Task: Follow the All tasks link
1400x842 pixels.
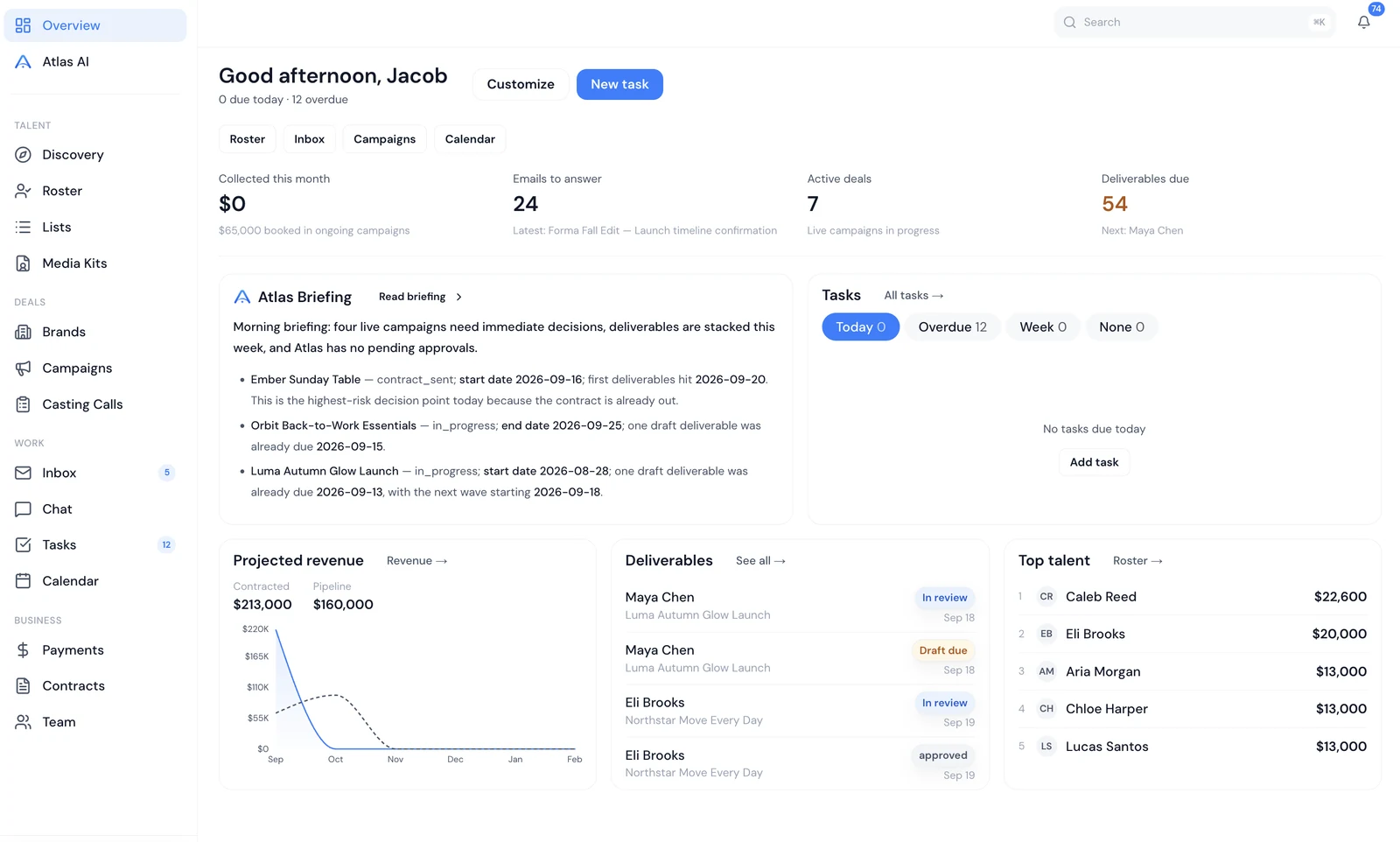Action: click(x=913, y=296)
